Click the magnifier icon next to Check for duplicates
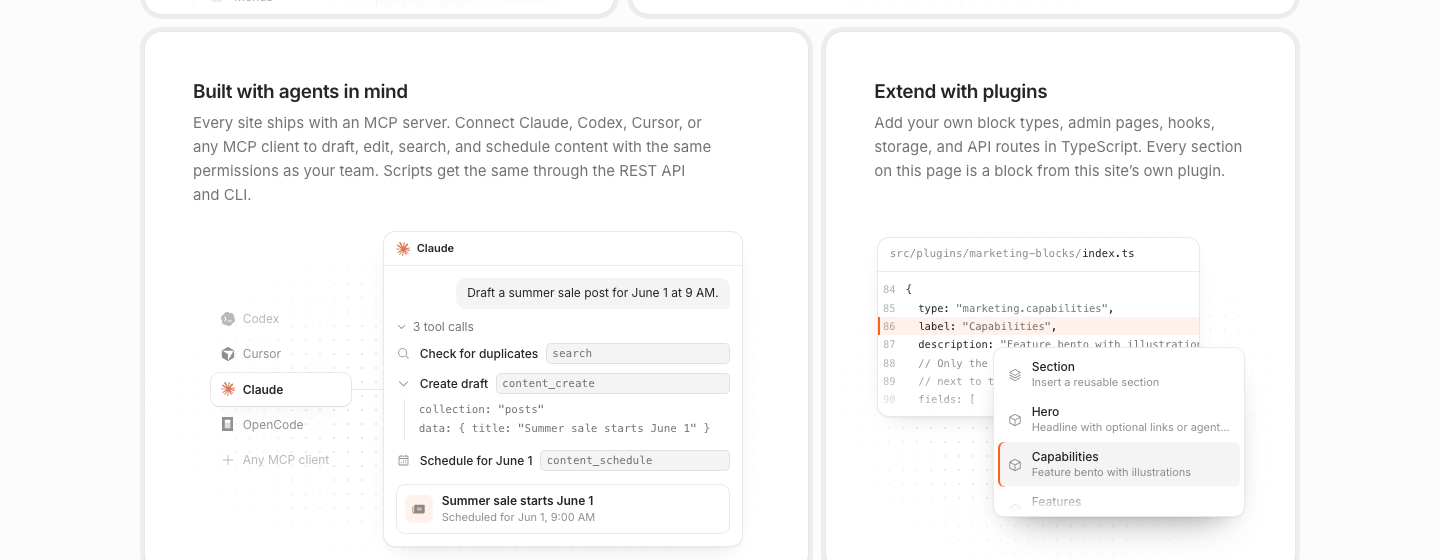 pyautogui.click(x=404, y=353)
